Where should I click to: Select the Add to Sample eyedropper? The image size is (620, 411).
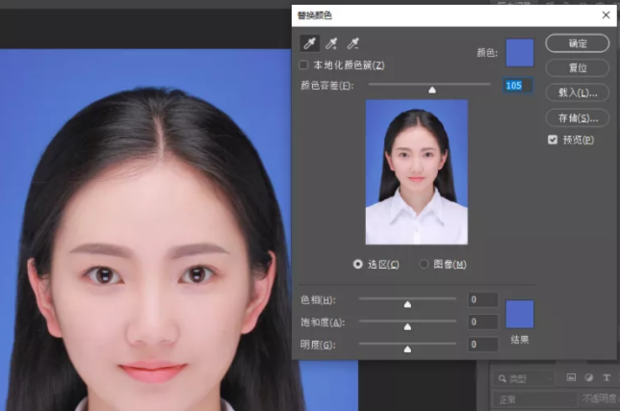point(331,43)
